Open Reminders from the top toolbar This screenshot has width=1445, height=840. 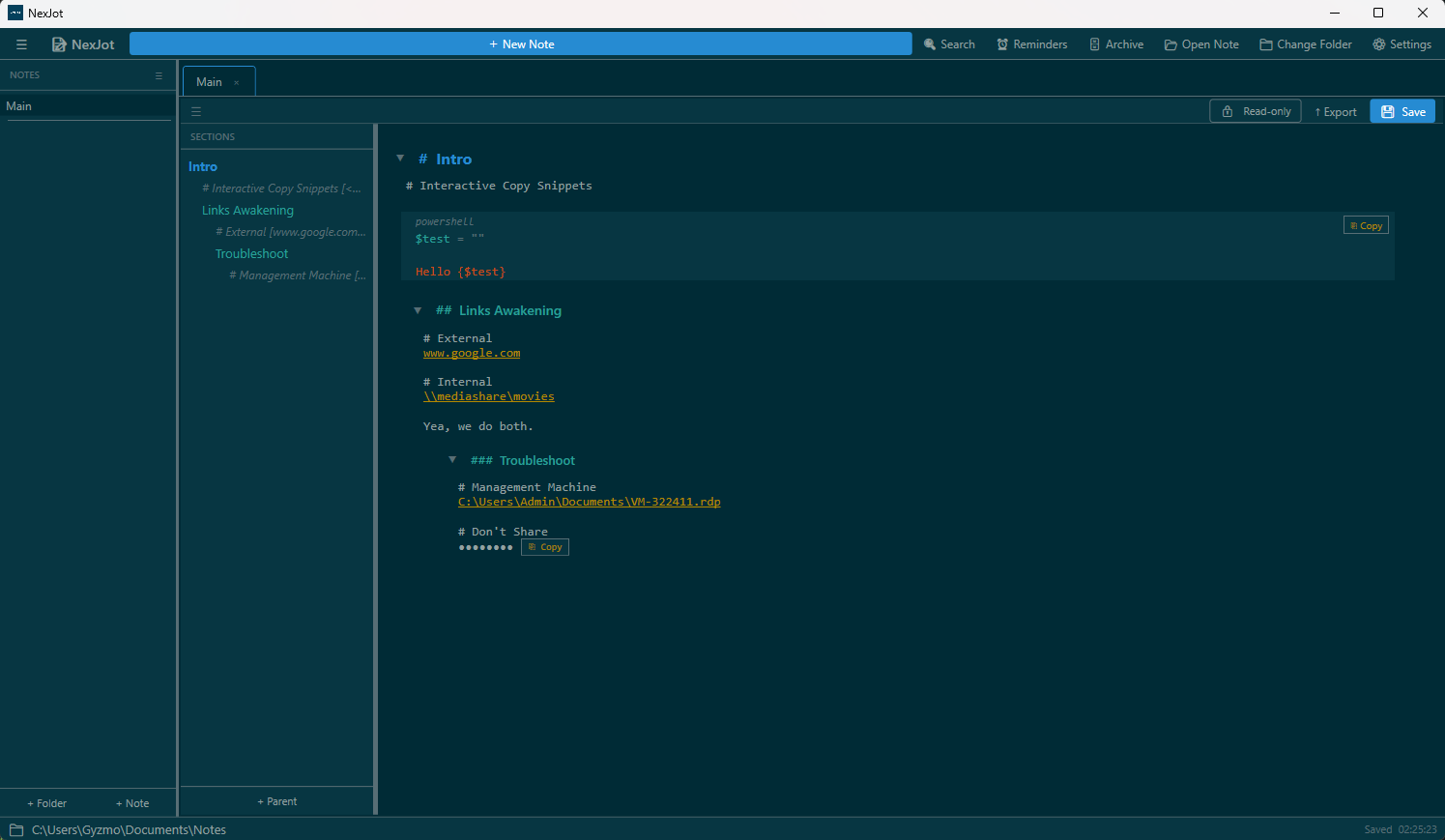1032,44
